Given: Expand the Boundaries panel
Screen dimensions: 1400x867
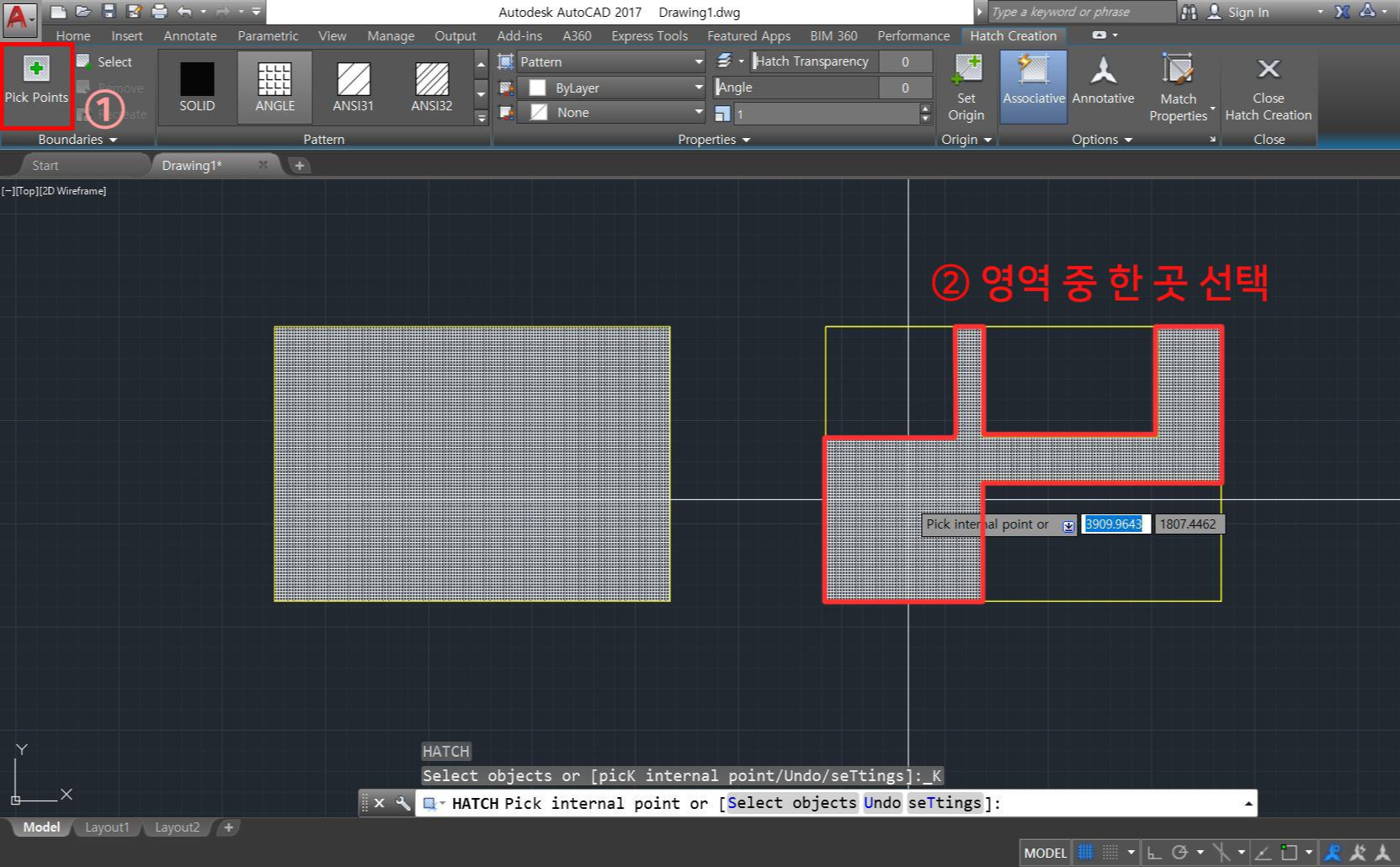Looking at the screenshot, I should point(77,139).
